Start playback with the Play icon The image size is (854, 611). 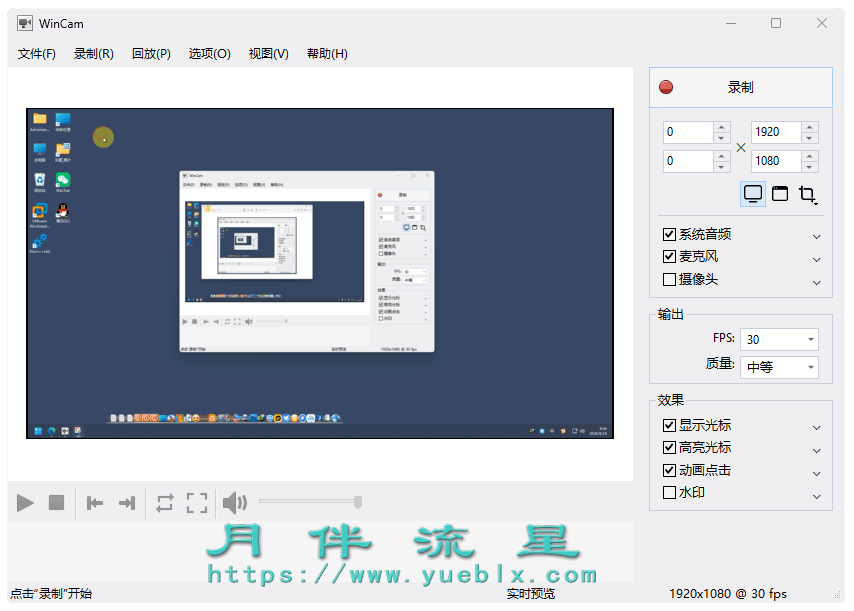pyautogui.click(x=25, y=503)
